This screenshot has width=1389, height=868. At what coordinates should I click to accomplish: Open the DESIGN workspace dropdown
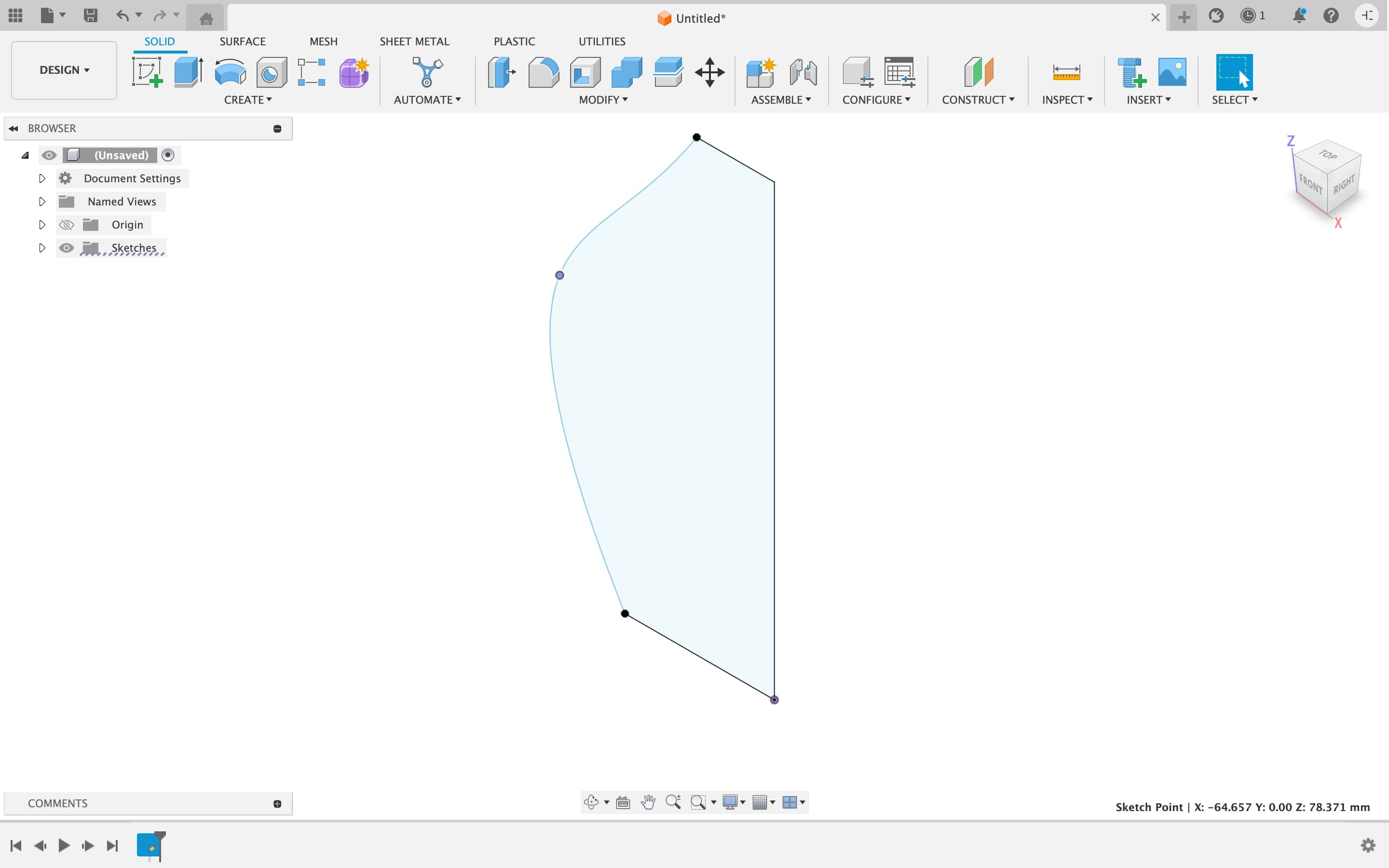pyautogui.click(x=64, y=70)
